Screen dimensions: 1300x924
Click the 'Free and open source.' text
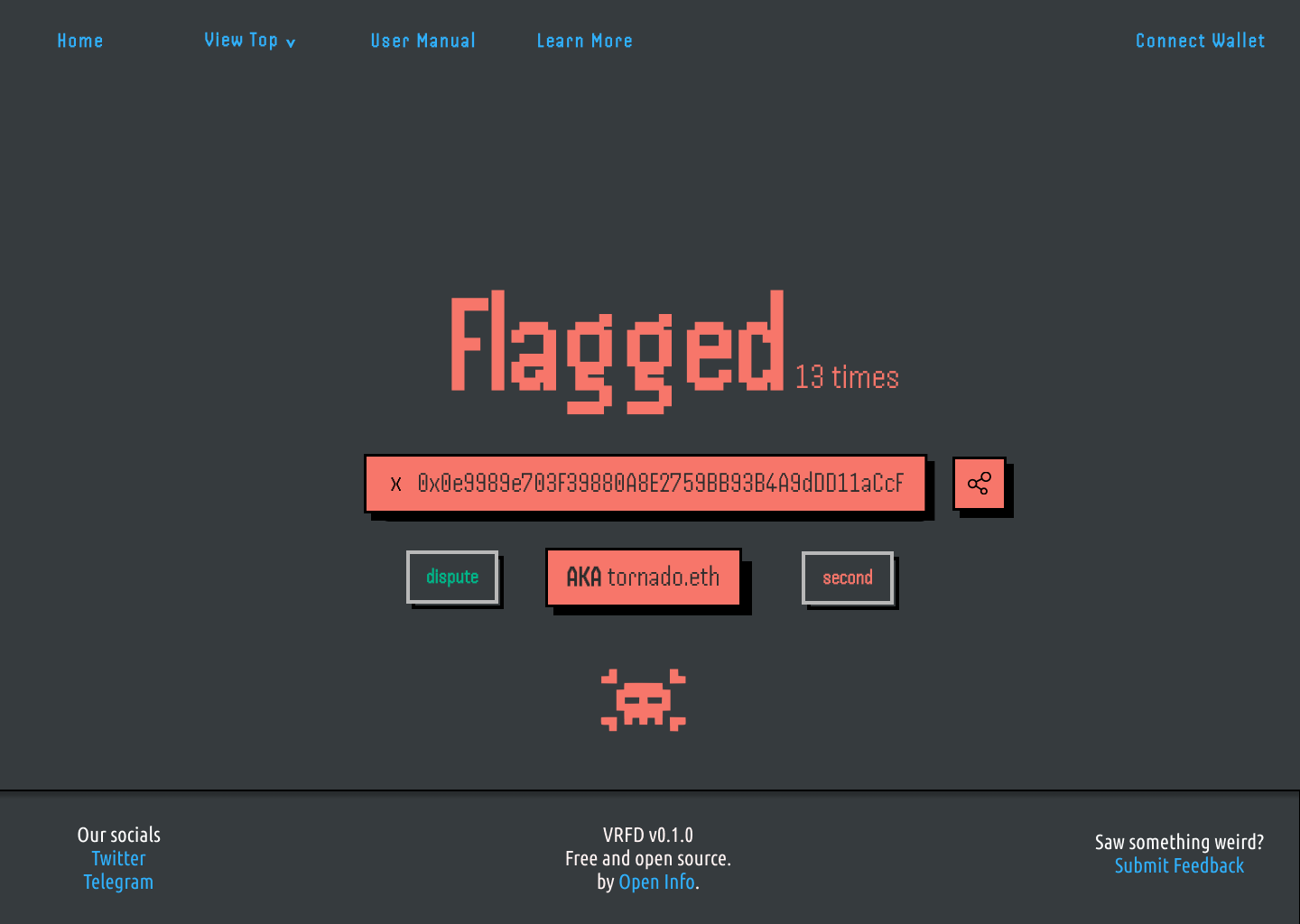pyautogui.click(x=648, y=858)
